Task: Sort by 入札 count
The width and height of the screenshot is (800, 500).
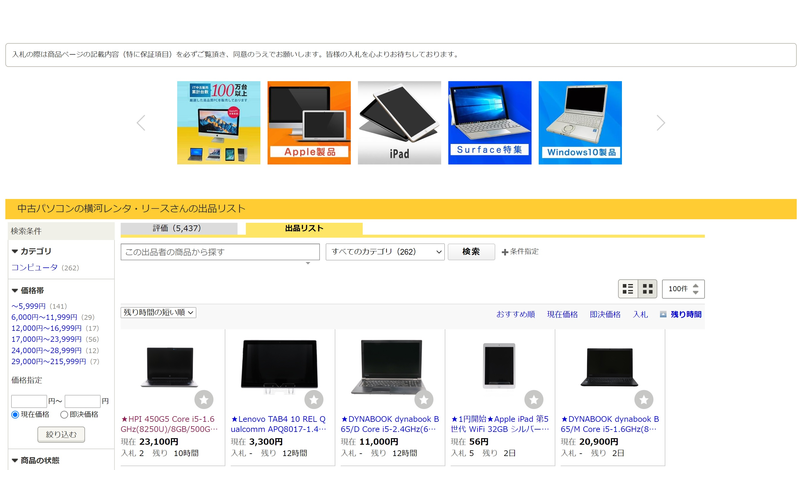Action: 640,314
